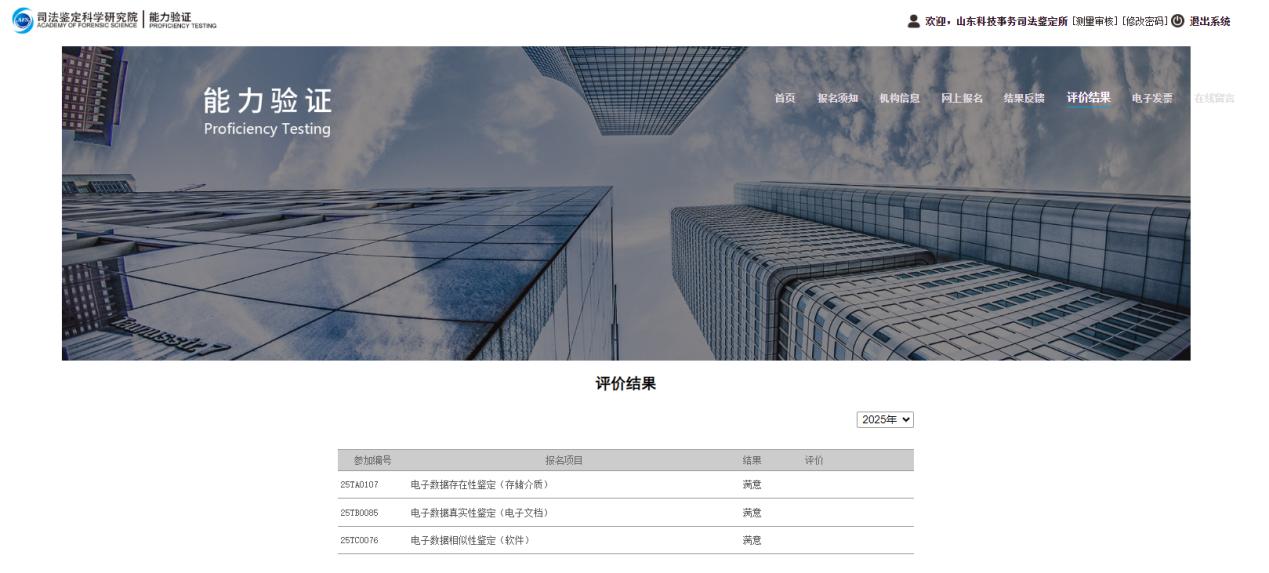Viewport: 1269px width, 573px height.
Task: Open the 结果反馈 navigation item
Action: (1024, 98)
